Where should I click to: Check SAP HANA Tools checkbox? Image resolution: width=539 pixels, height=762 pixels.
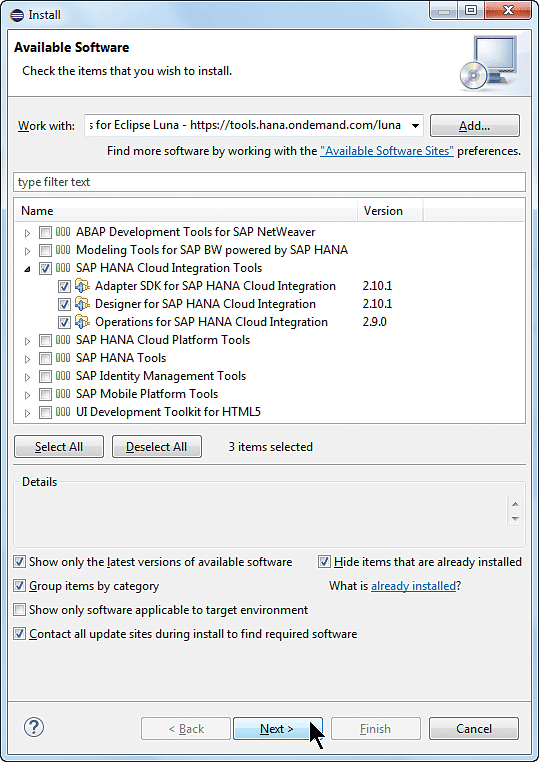tap(45, 359)
